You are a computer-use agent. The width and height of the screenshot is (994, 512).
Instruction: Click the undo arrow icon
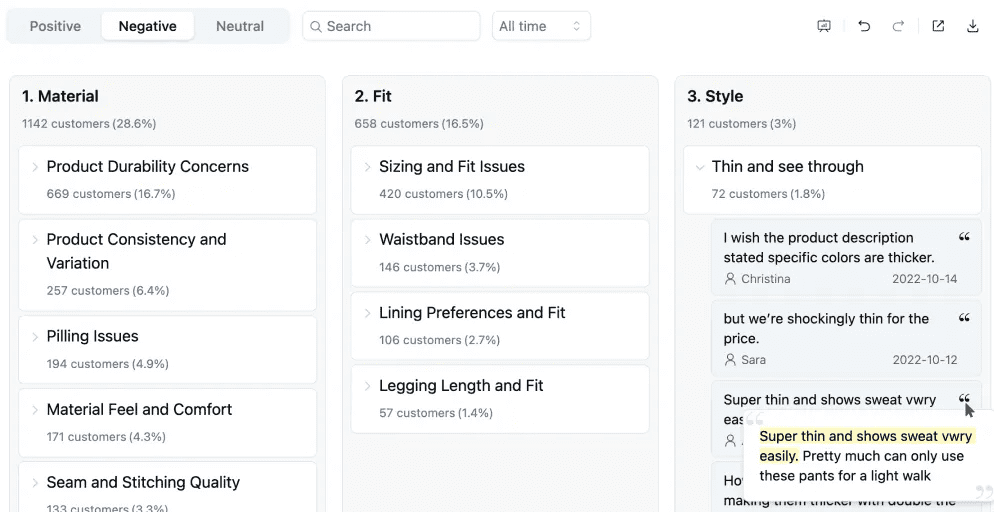pyautogui.click(x=864, y=26)
